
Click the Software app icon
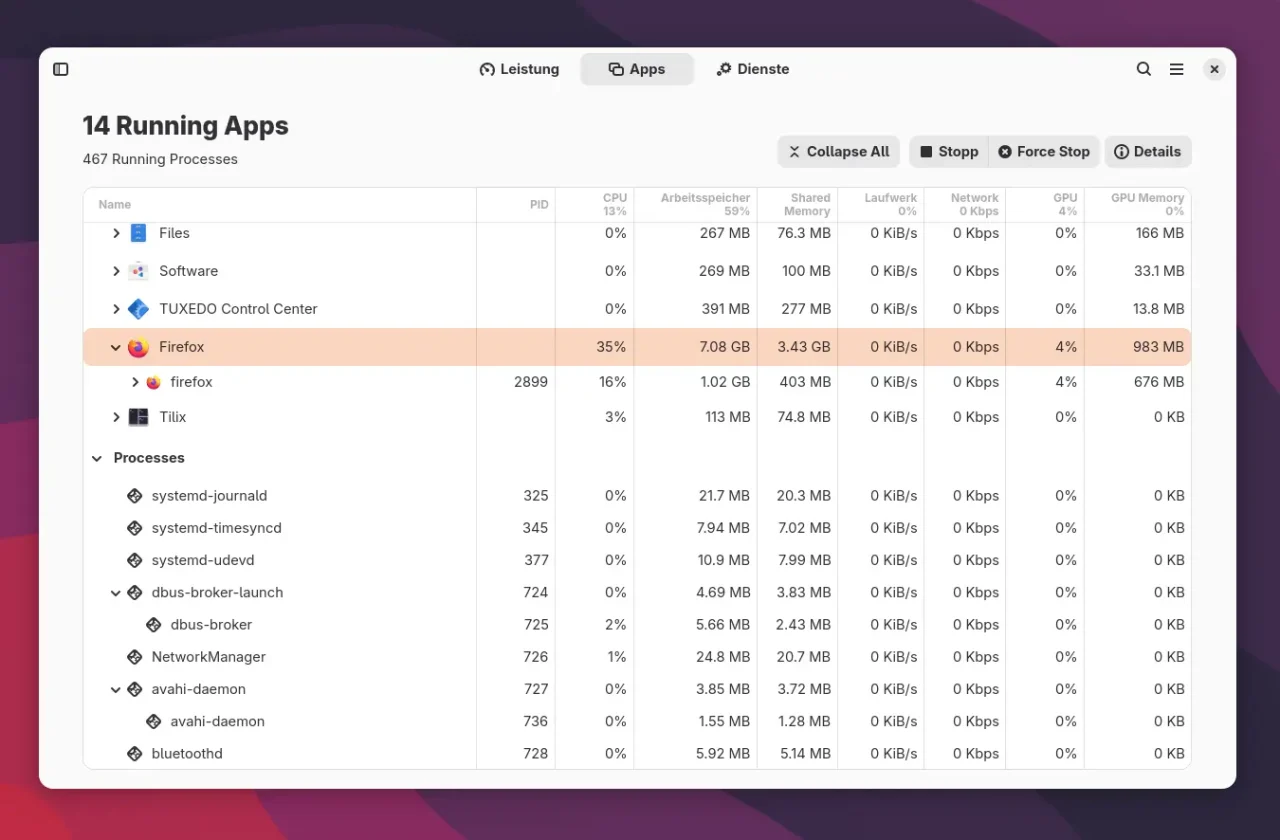click(138, 271)
